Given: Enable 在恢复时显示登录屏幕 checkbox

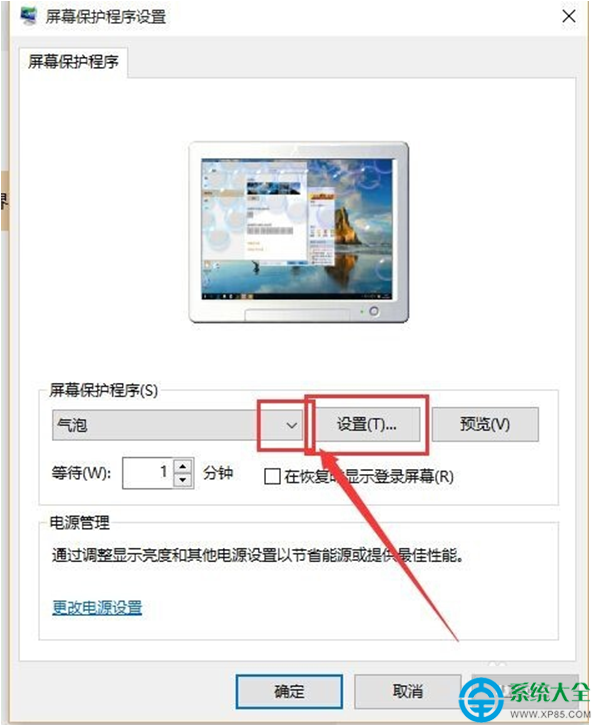Looking at the screenshot, I should [272, 476].
